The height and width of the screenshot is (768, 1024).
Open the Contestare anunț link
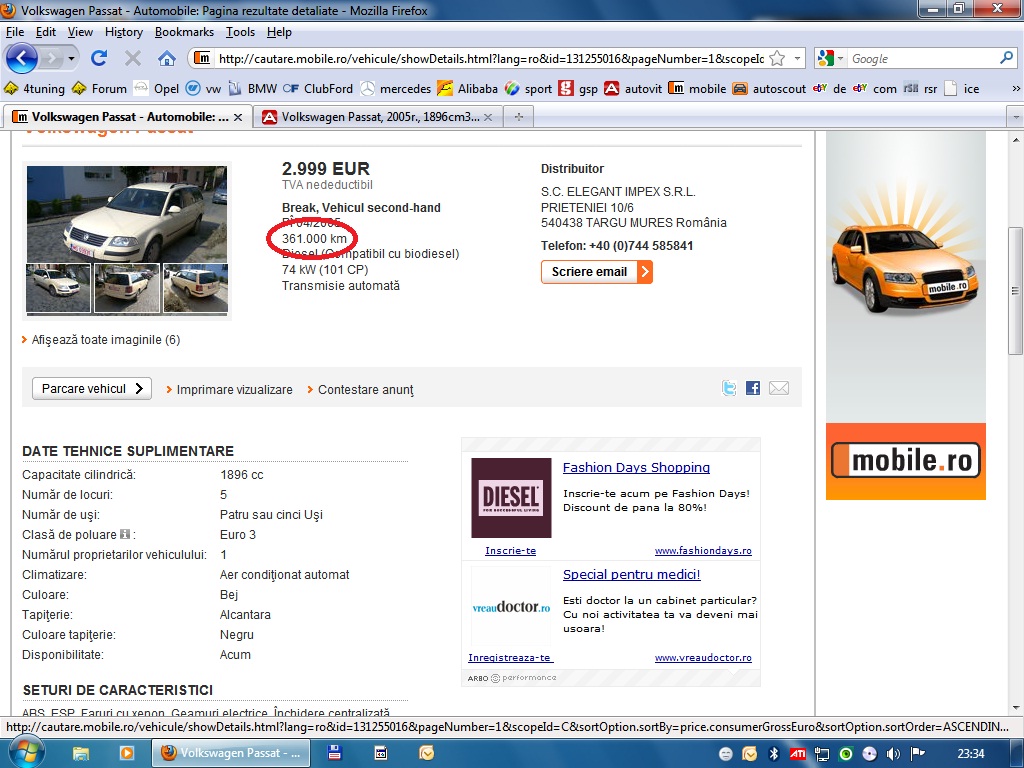tap(366, 390)
